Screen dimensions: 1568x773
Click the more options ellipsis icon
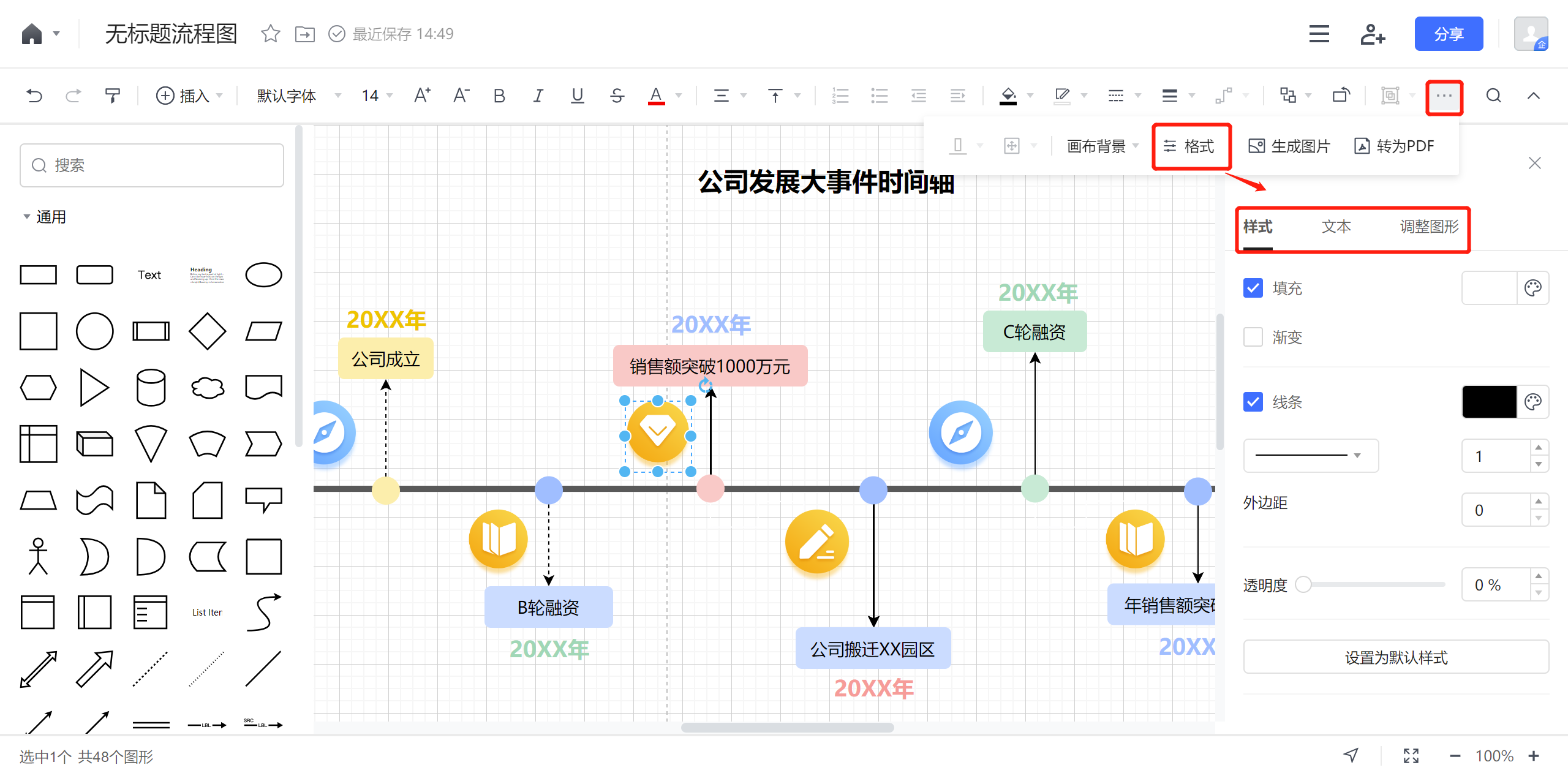coord(1444,96)
